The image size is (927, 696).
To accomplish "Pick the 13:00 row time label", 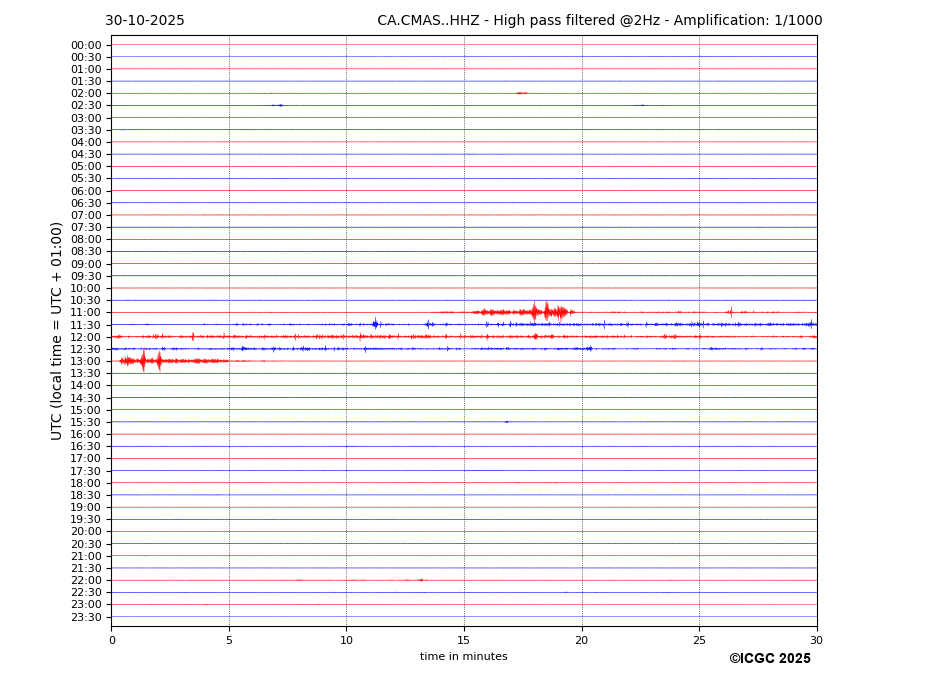I will [x=86, y=361].
